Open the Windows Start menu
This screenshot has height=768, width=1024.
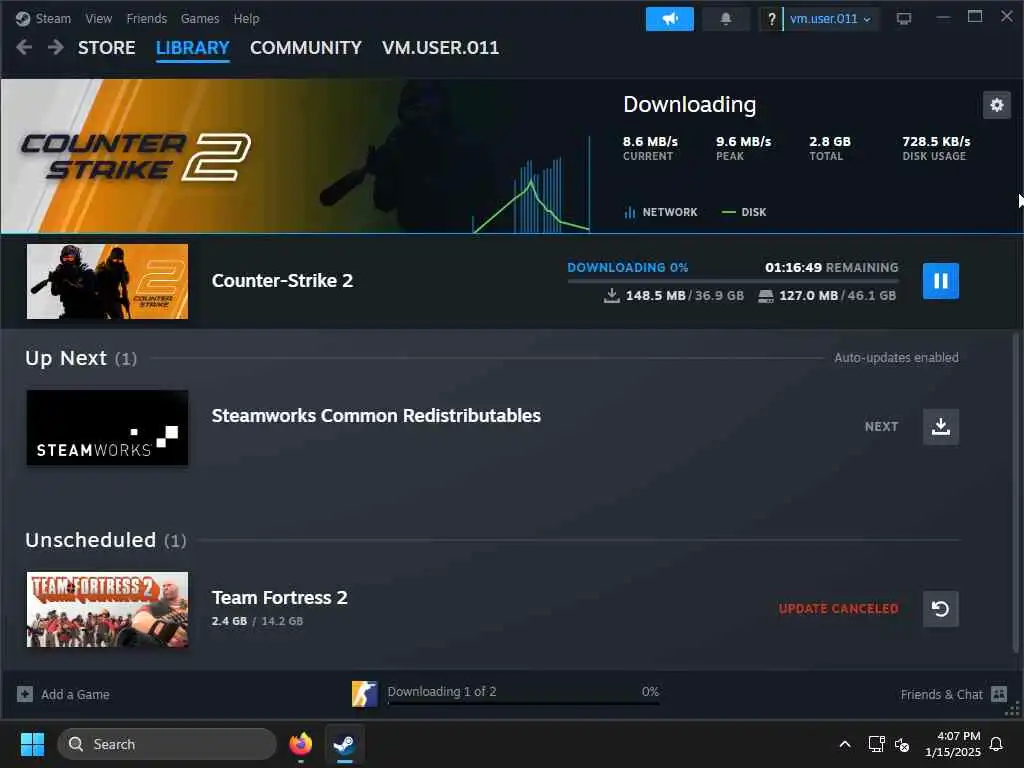32,744
